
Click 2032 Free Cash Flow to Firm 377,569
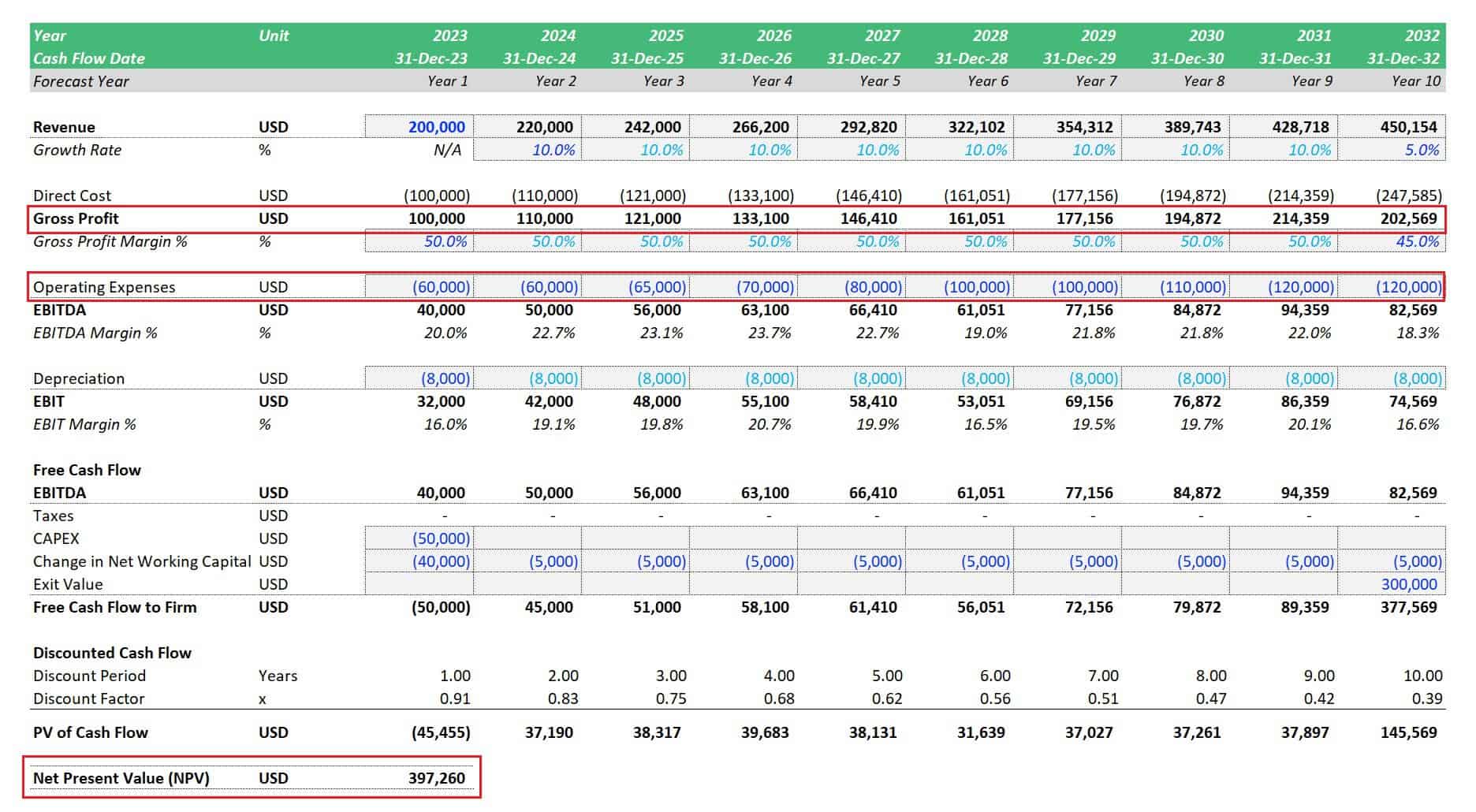tap(1409, 607)
